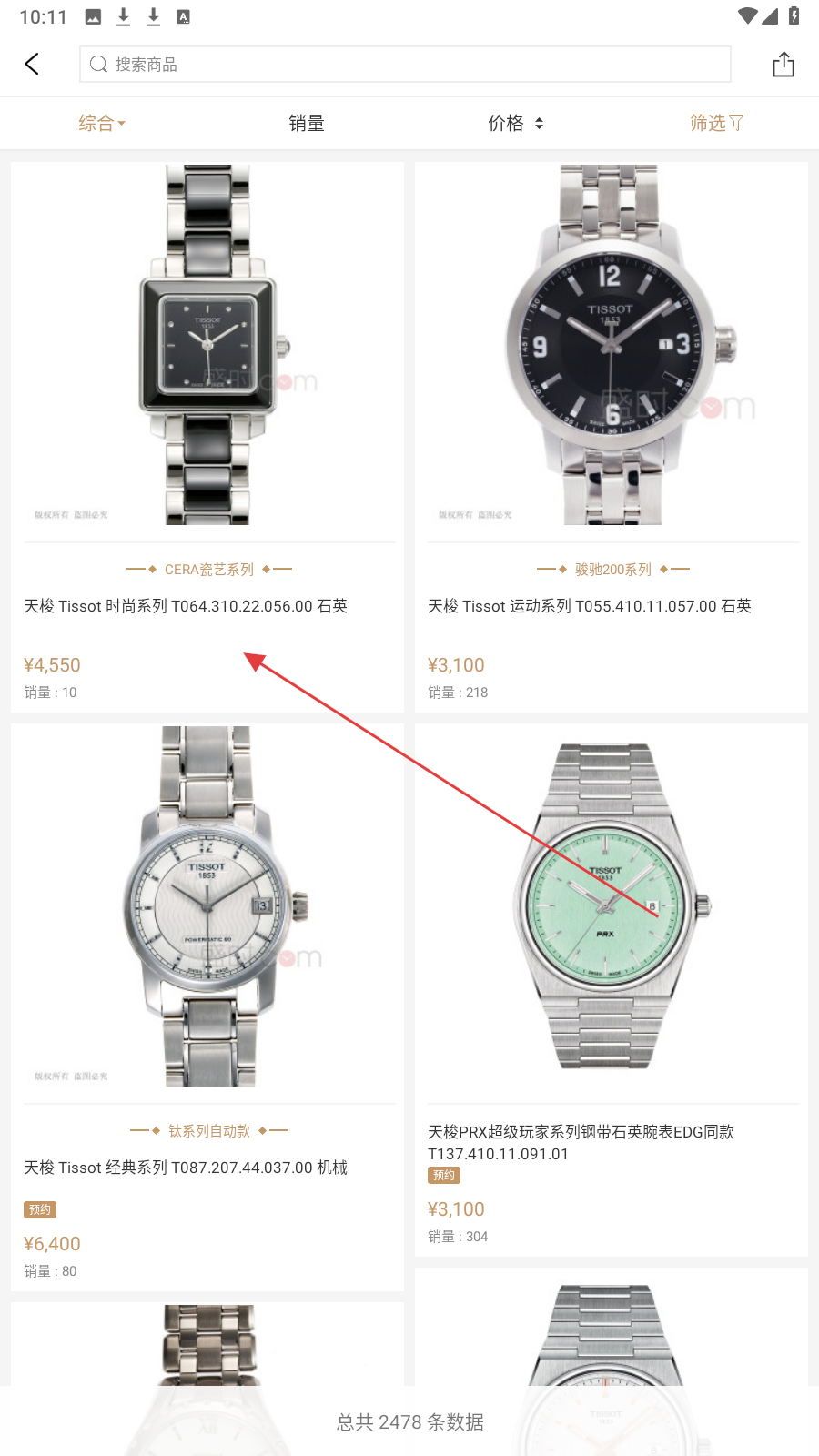Tap the Wi-Fi signal icon

(x=748, y=15)
